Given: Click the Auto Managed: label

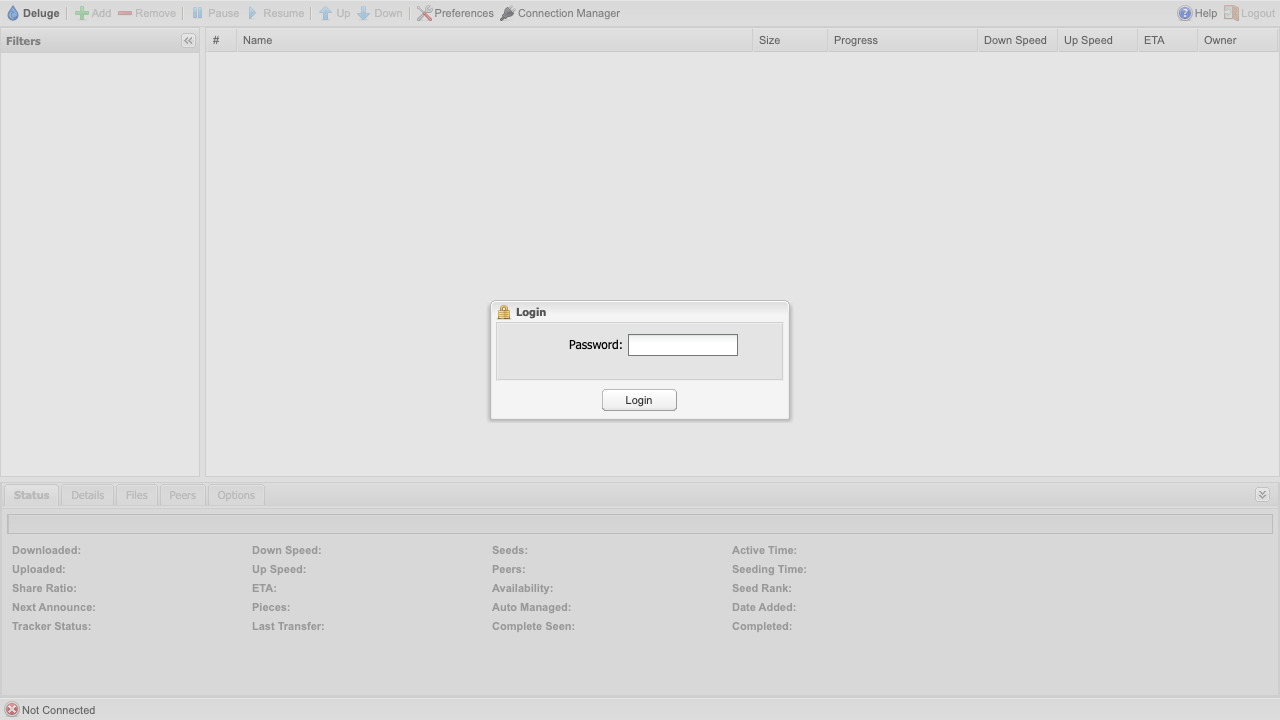Looking at the screenshot, I should [x=531, y=607].
